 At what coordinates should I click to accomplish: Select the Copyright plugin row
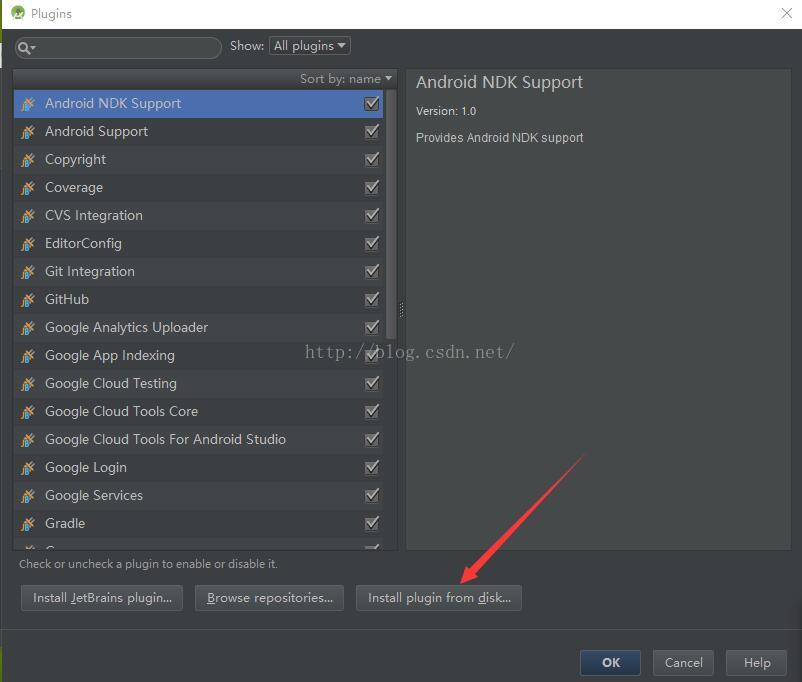[x=198, y=160]
